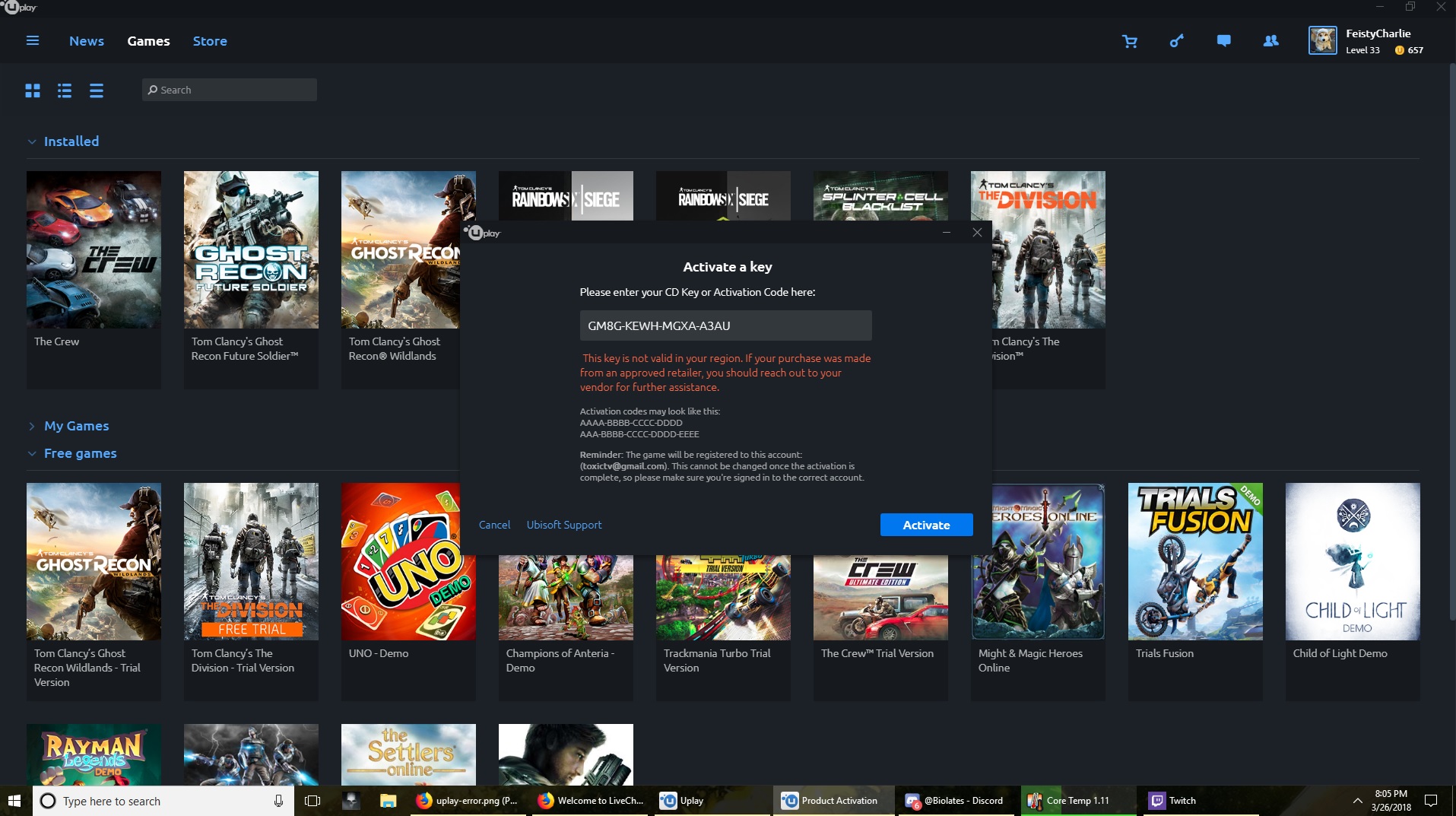Minimize the Activate a key dialog
The image size is (1456, 816).
click(947, 233)
